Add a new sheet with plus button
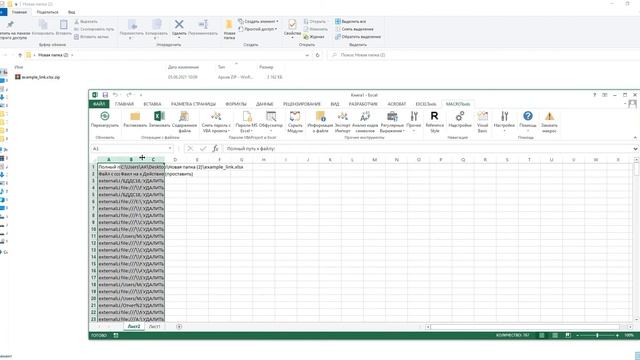This screenshot has width=640, height=360. click(x=179, y=327)
